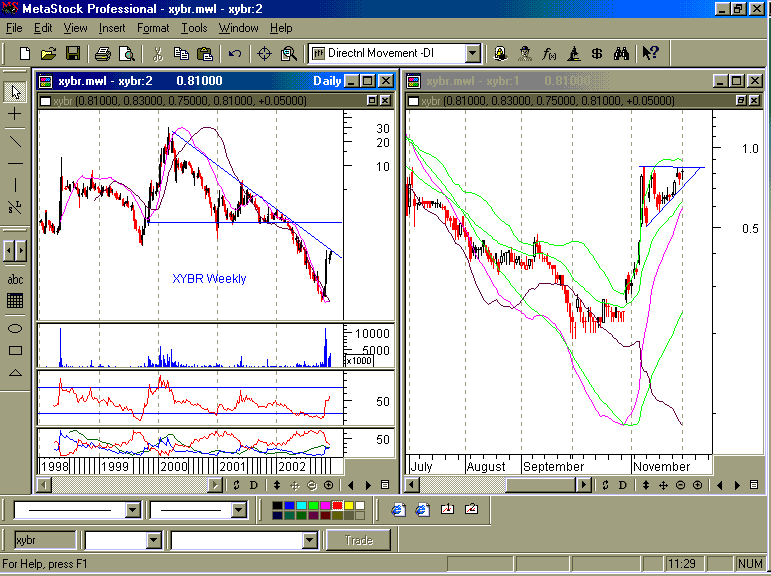771x576 pixels.
Task: Zoom in button on left chart scrollbar
Action: click(328, 485)
